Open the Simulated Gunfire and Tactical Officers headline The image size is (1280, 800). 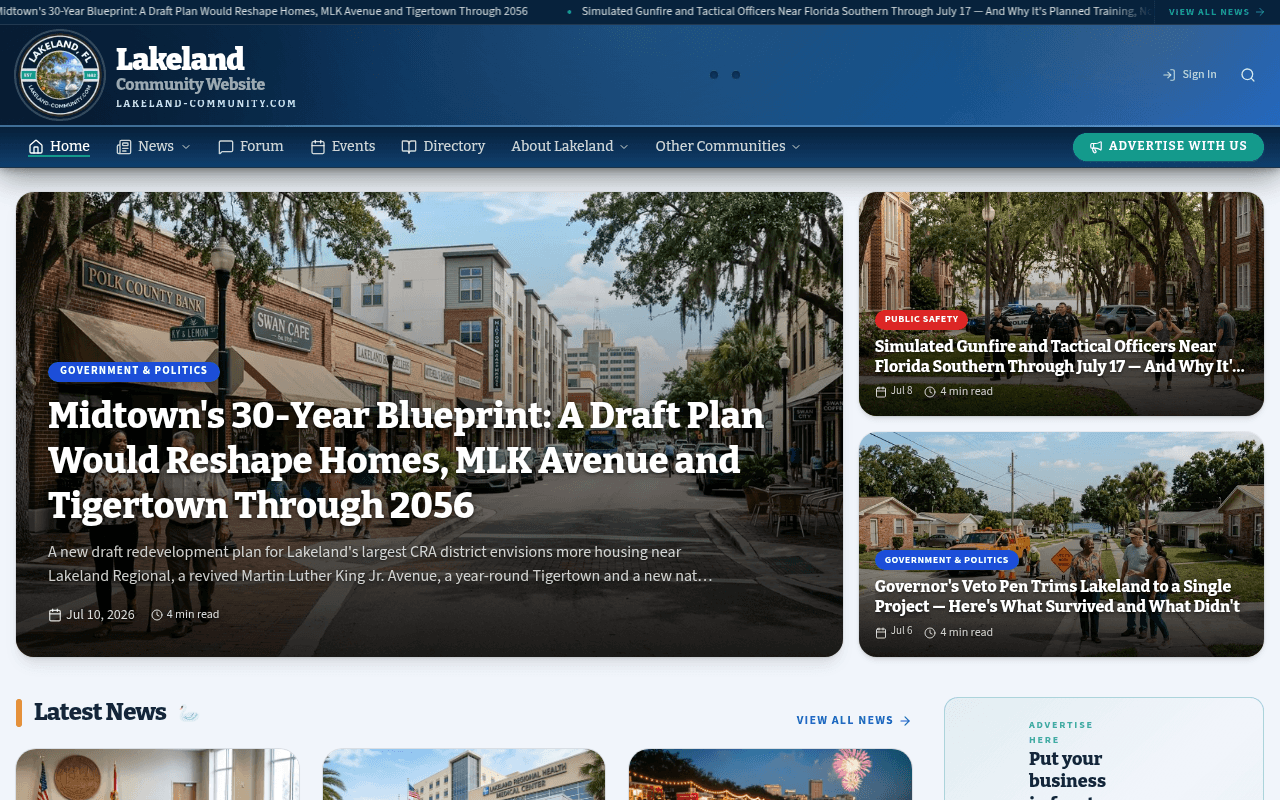(x=1060, y=356)
